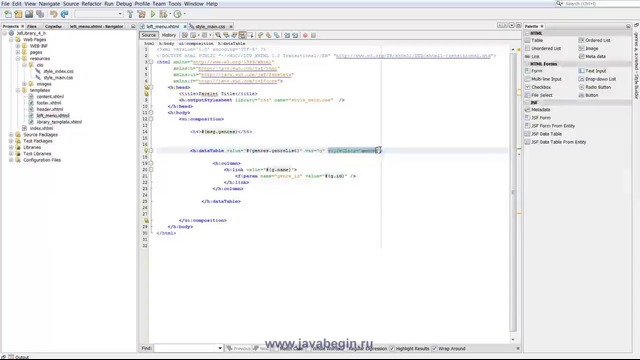Click the Profile Project clock icon
The height and width of the screenshot is (360, 640).
pos(178,14)
